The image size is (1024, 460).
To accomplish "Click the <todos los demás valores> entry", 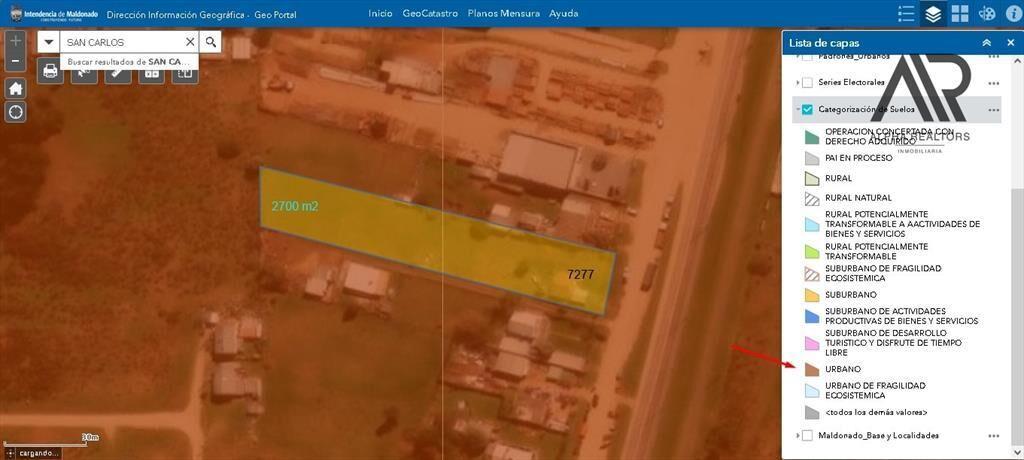I will (876, 413).
